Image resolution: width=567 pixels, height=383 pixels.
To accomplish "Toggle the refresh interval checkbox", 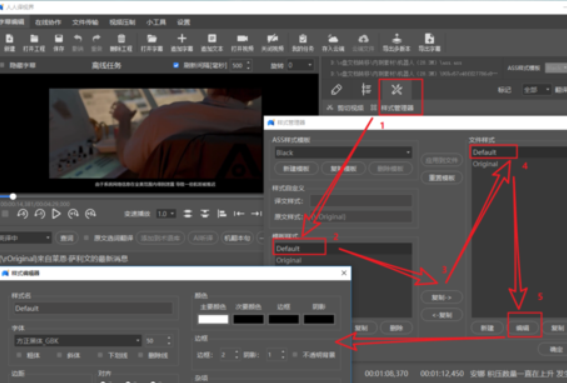I will pos(176,65).
